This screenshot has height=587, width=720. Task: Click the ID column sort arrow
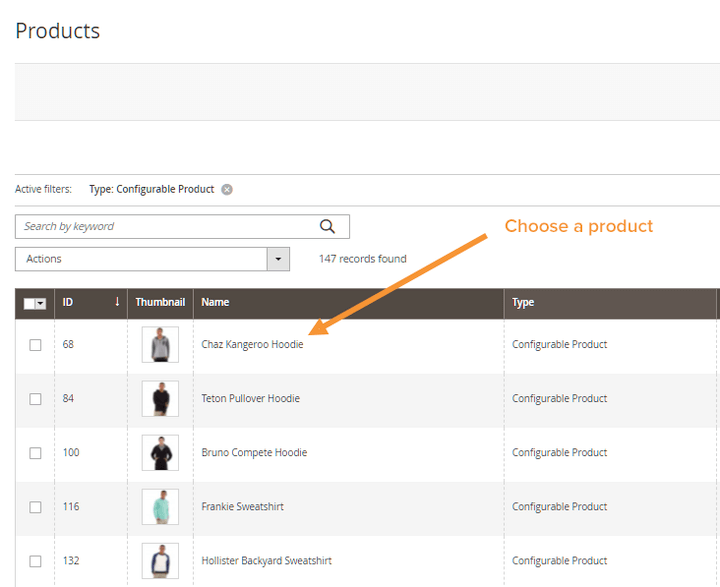pyautogui.click(x=117, y=302)
